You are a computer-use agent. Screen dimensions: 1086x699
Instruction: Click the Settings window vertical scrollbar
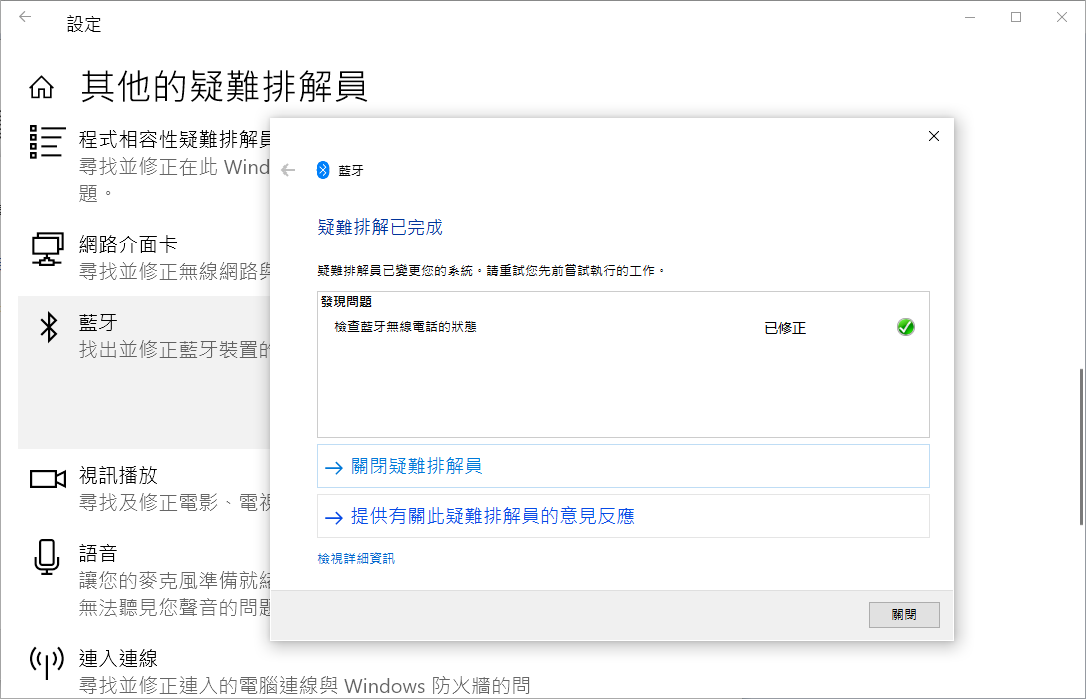click(x=1079, y=446)
